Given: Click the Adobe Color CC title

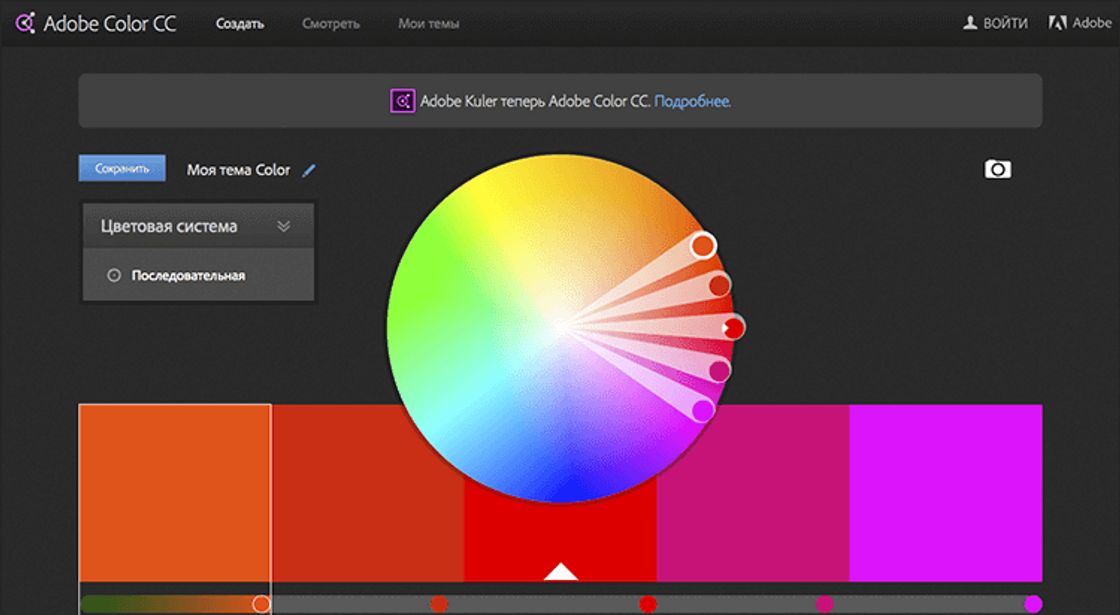Looking at the screenshot, I should pos(109,24).
